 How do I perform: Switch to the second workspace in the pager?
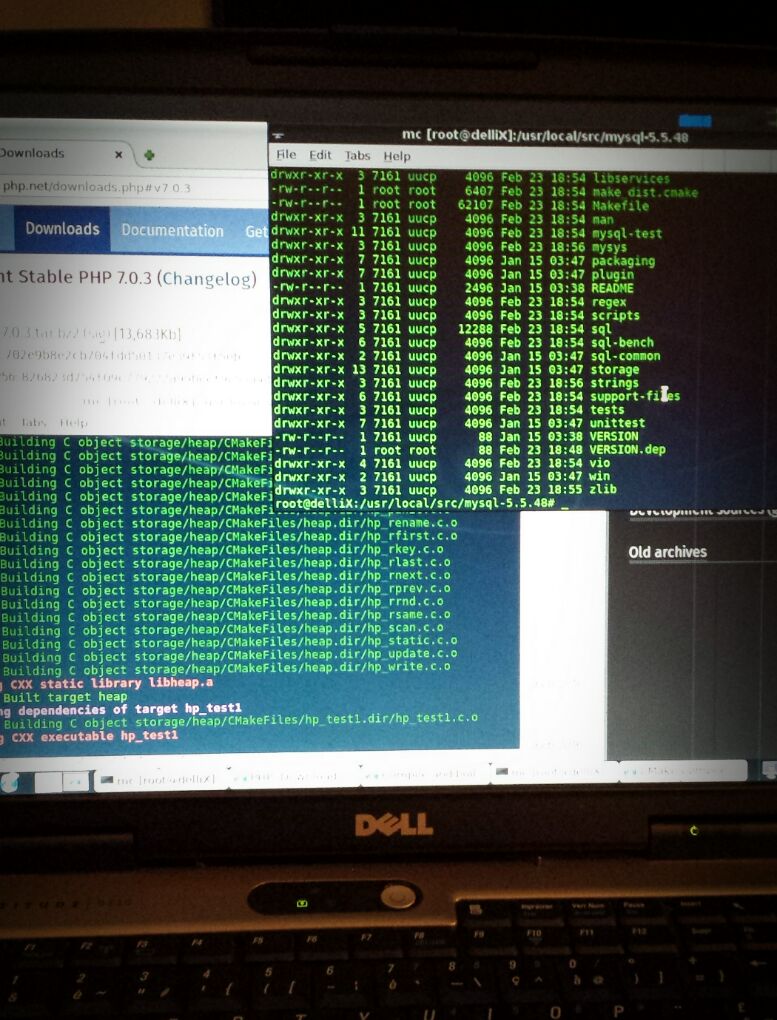75,781
